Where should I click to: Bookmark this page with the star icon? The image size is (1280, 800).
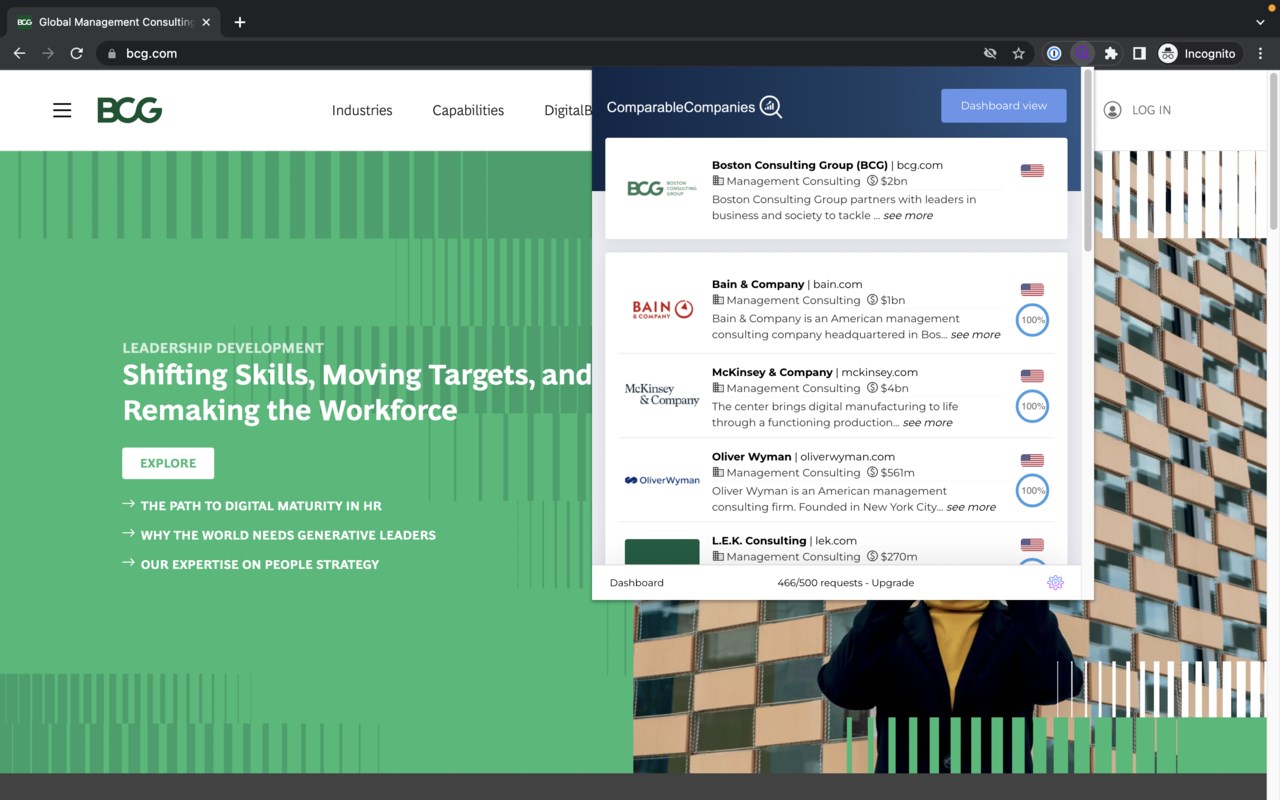pyautogui.click(x=1018, y=53)
